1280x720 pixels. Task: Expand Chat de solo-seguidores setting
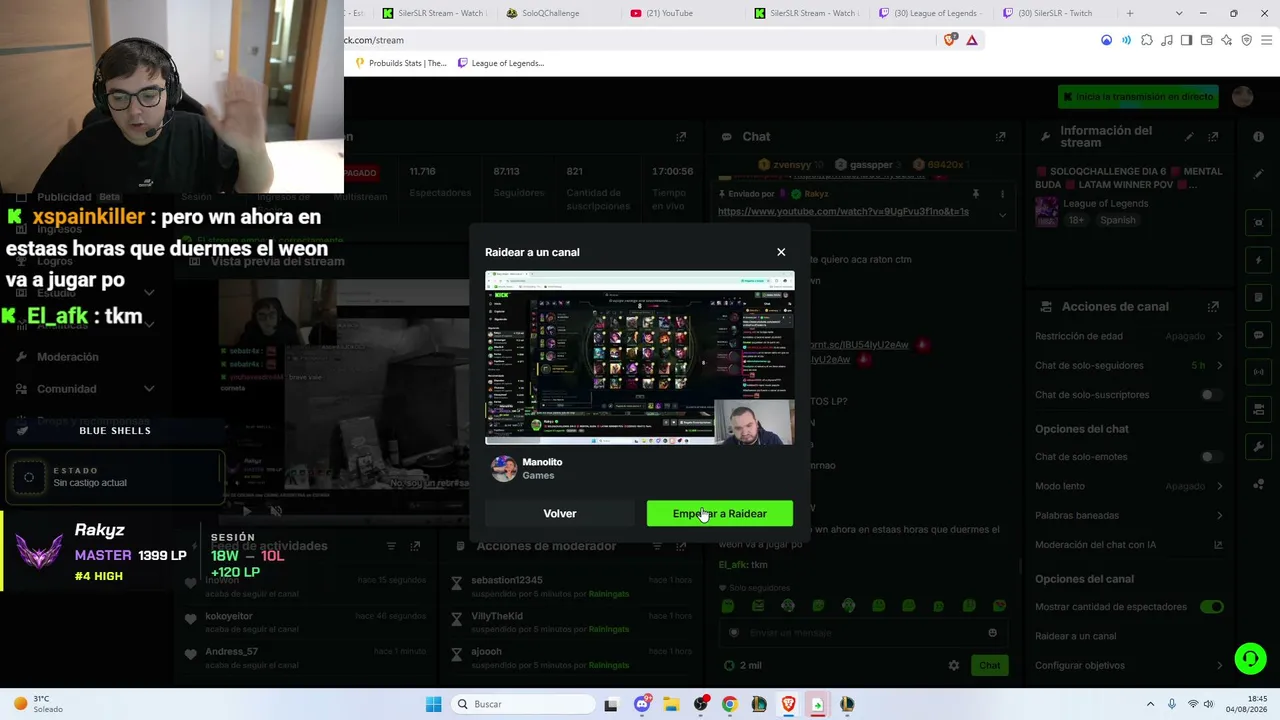(x=1128, y=366)
